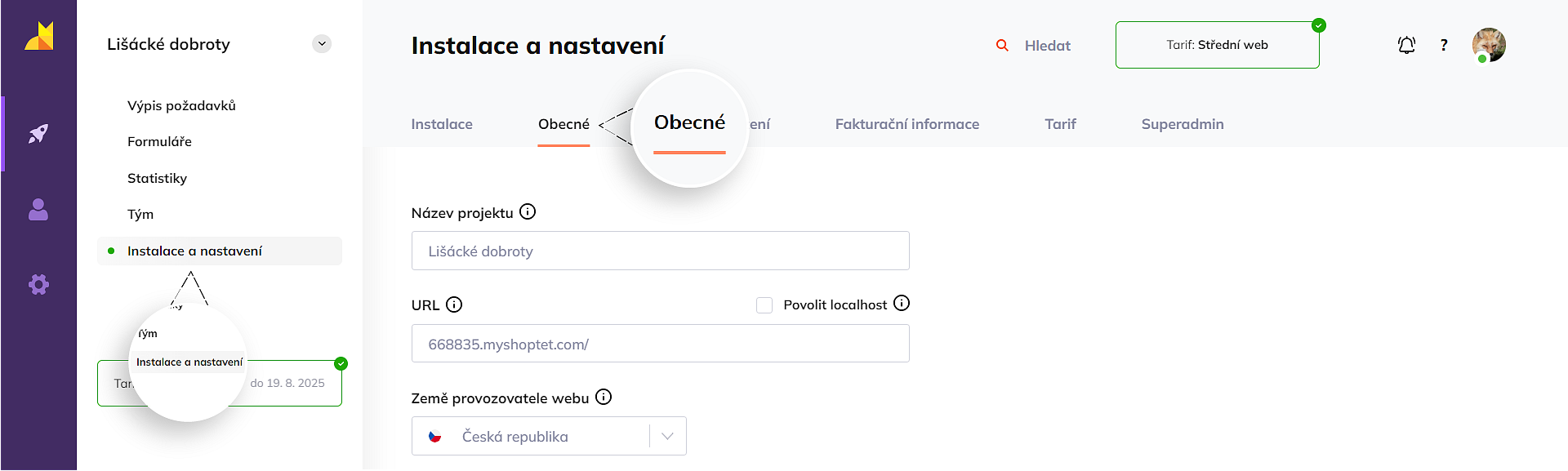Click the search magnifier icon
1568x471 pixels.
point(1002,46)
